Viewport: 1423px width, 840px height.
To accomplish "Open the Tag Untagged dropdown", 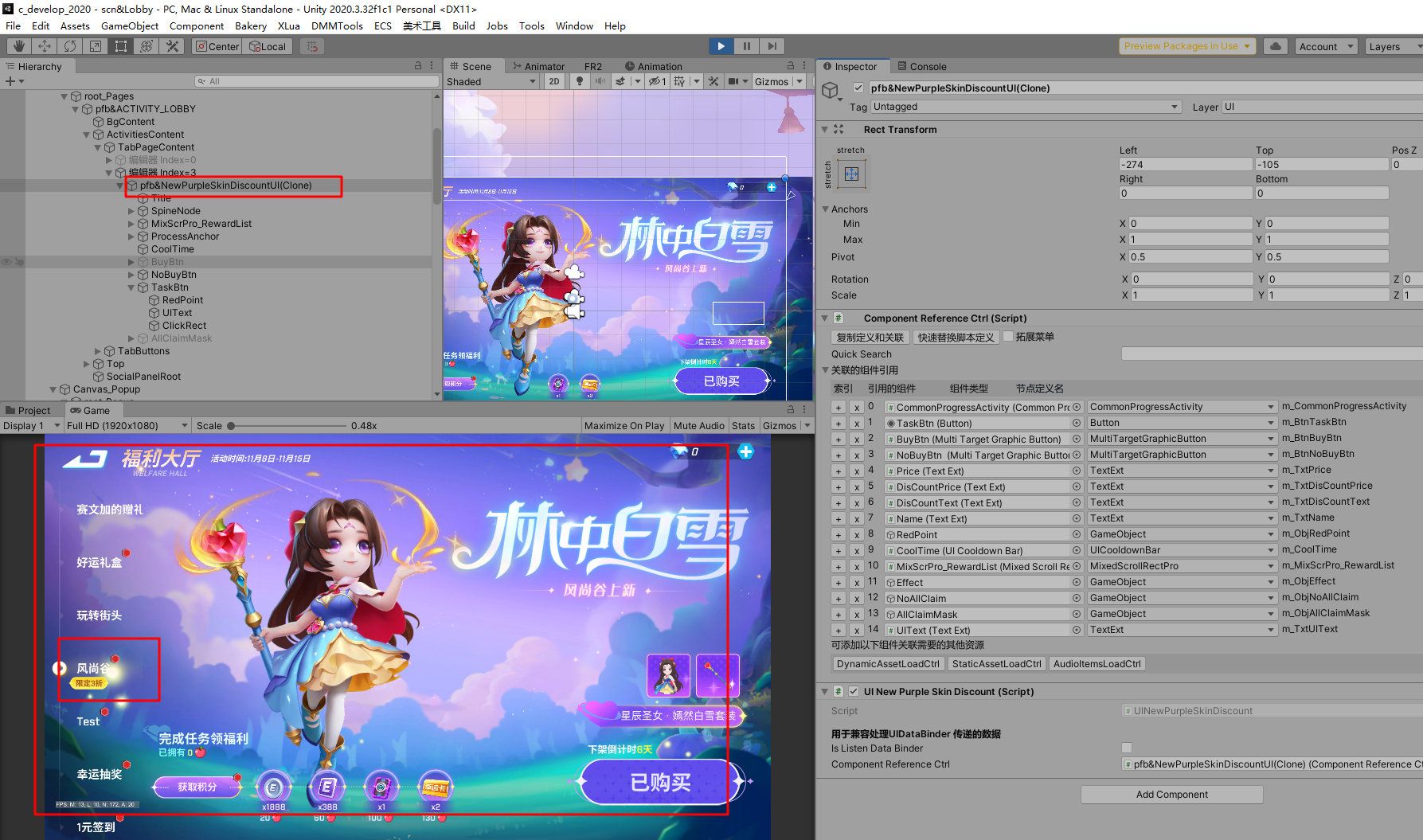I will [1026, 107].
